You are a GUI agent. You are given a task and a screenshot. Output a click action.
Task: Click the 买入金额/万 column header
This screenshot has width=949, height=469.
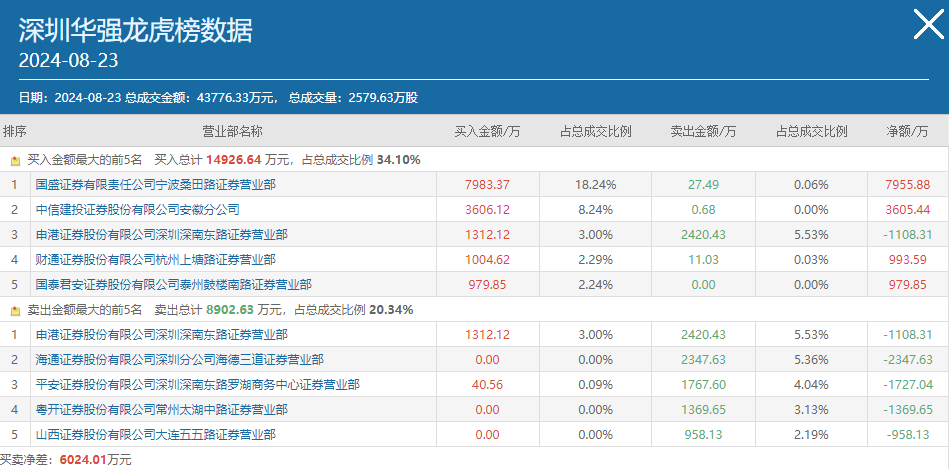pos(487,131)
